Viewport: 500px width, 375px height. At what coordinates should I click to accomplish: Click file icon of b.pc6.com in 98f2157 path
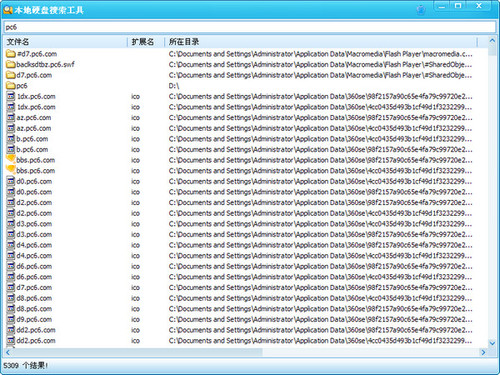point(11,150)
